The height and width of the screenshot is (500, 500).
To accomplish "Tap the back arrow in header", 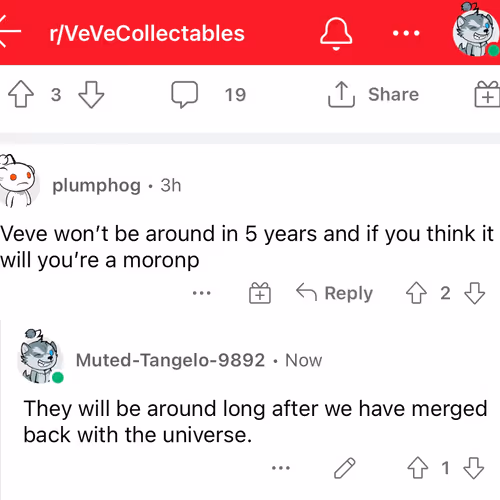I will point(9,32).
